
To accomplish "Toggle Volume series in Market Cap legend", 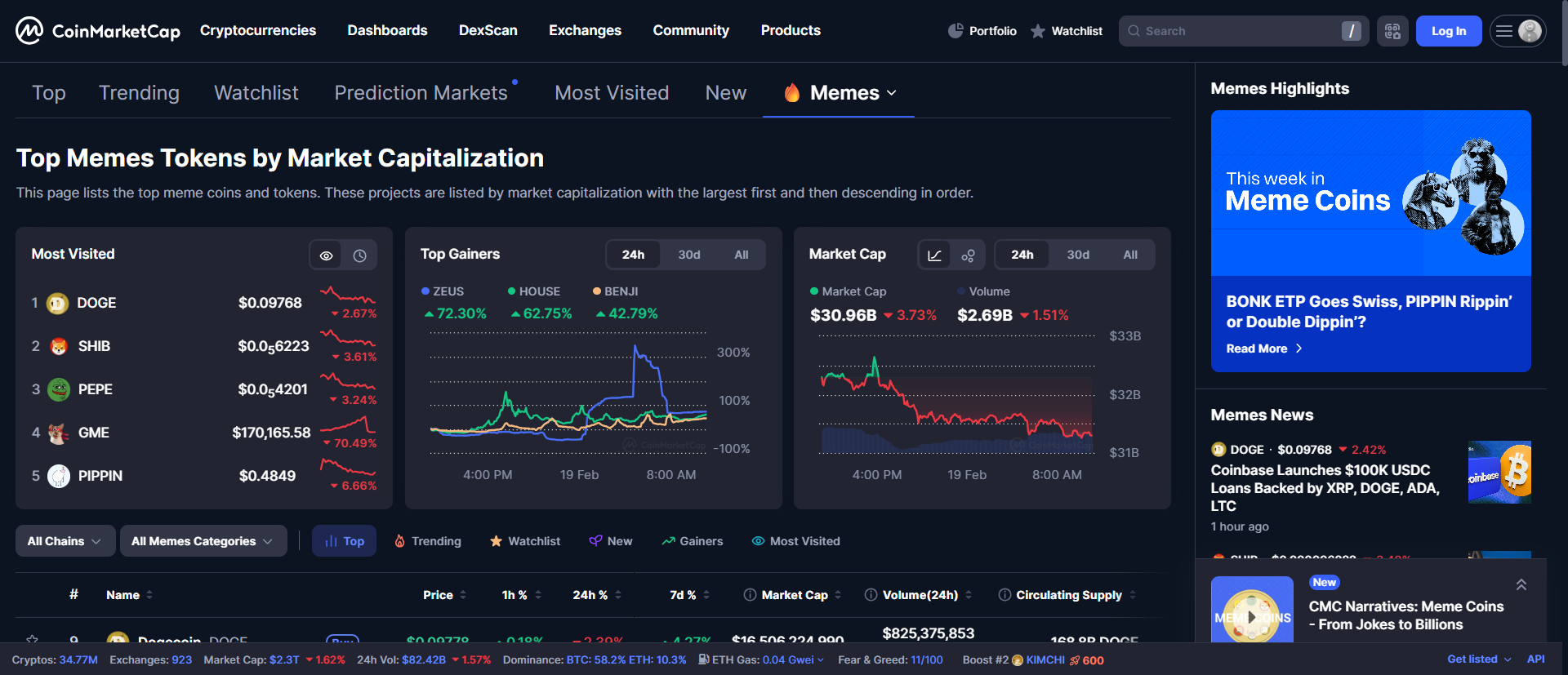I will click(983, 291).
